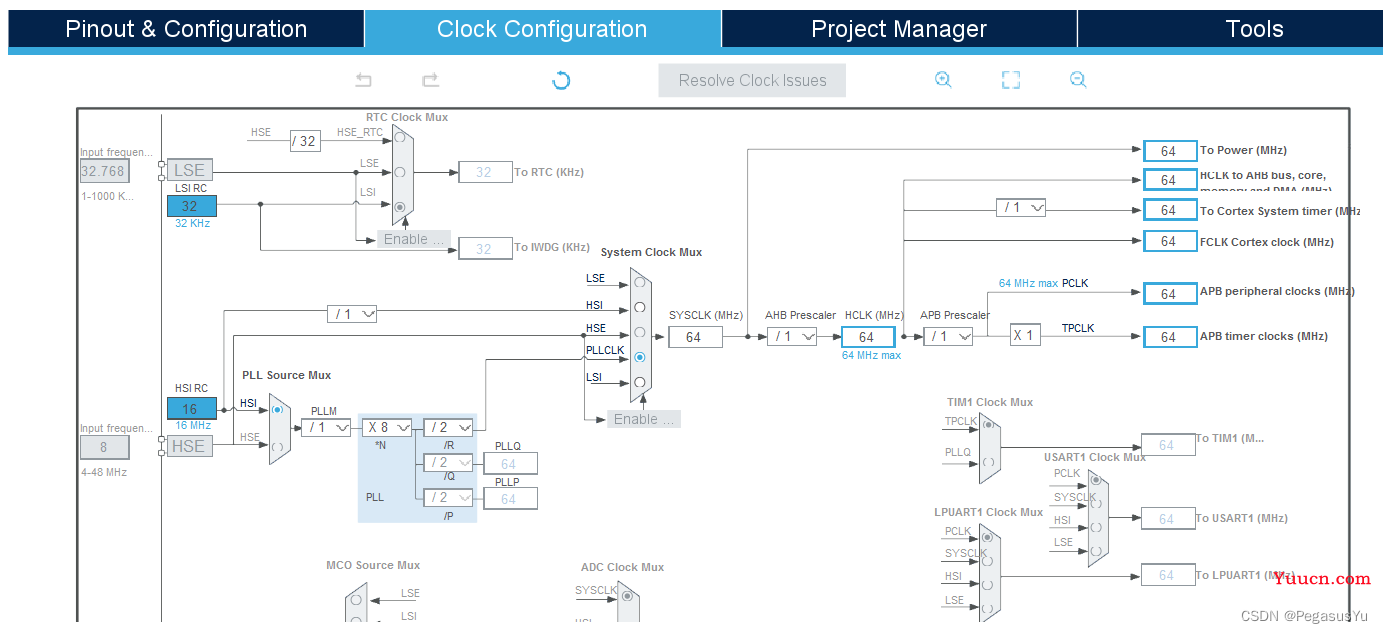Click the APB peripheral clocks value box
The height and width of the screenshot is (633, 1383).
tap(1169, 294)
